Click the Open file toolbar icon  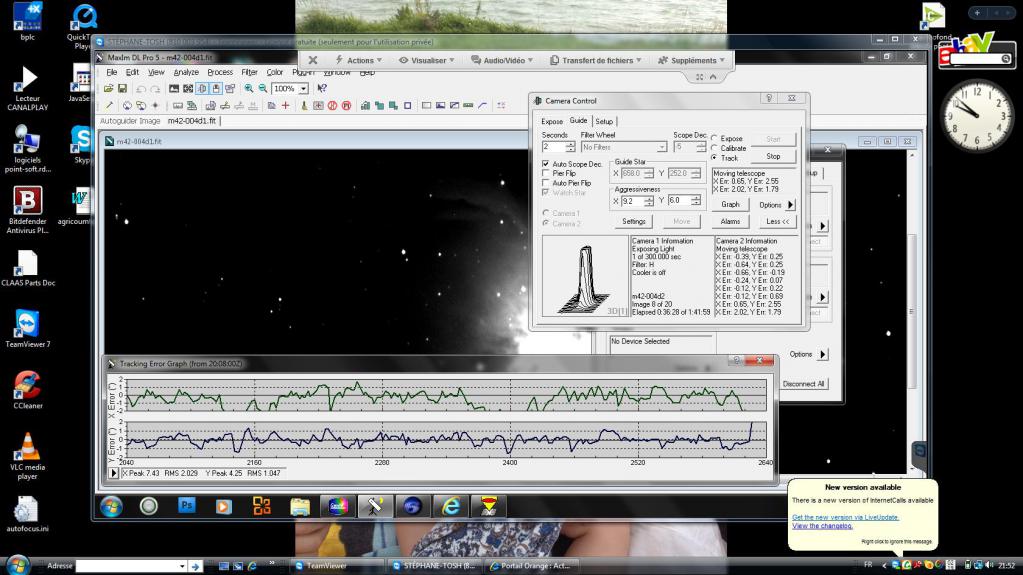(x=108, y=89)
